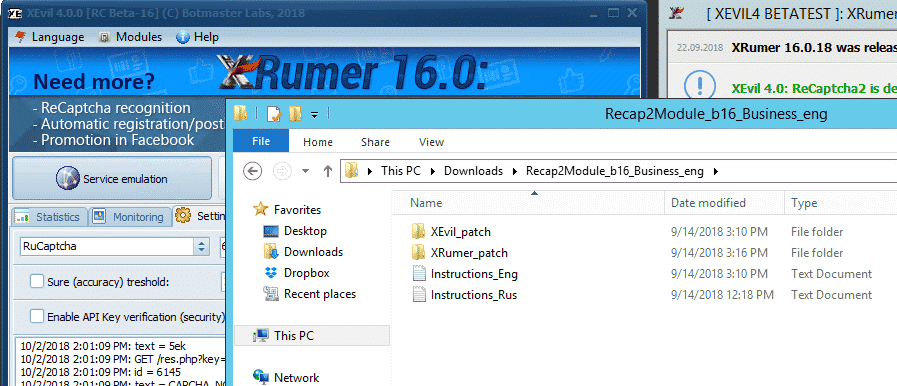This screenshot has height=386, width=897.
Task: Click the log line 'text = 5ek'
Action: pyautogui.click(x=103, y=346)
